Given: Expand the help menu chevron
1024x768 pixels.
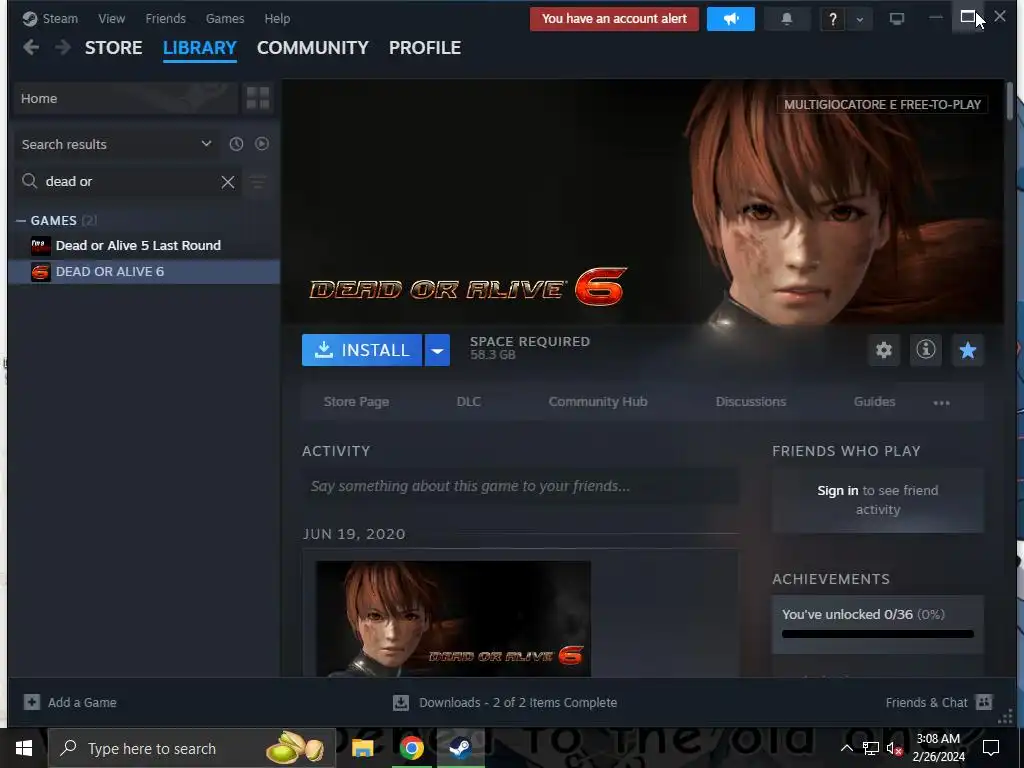Looking at the screenshot, I should point(859,20).
